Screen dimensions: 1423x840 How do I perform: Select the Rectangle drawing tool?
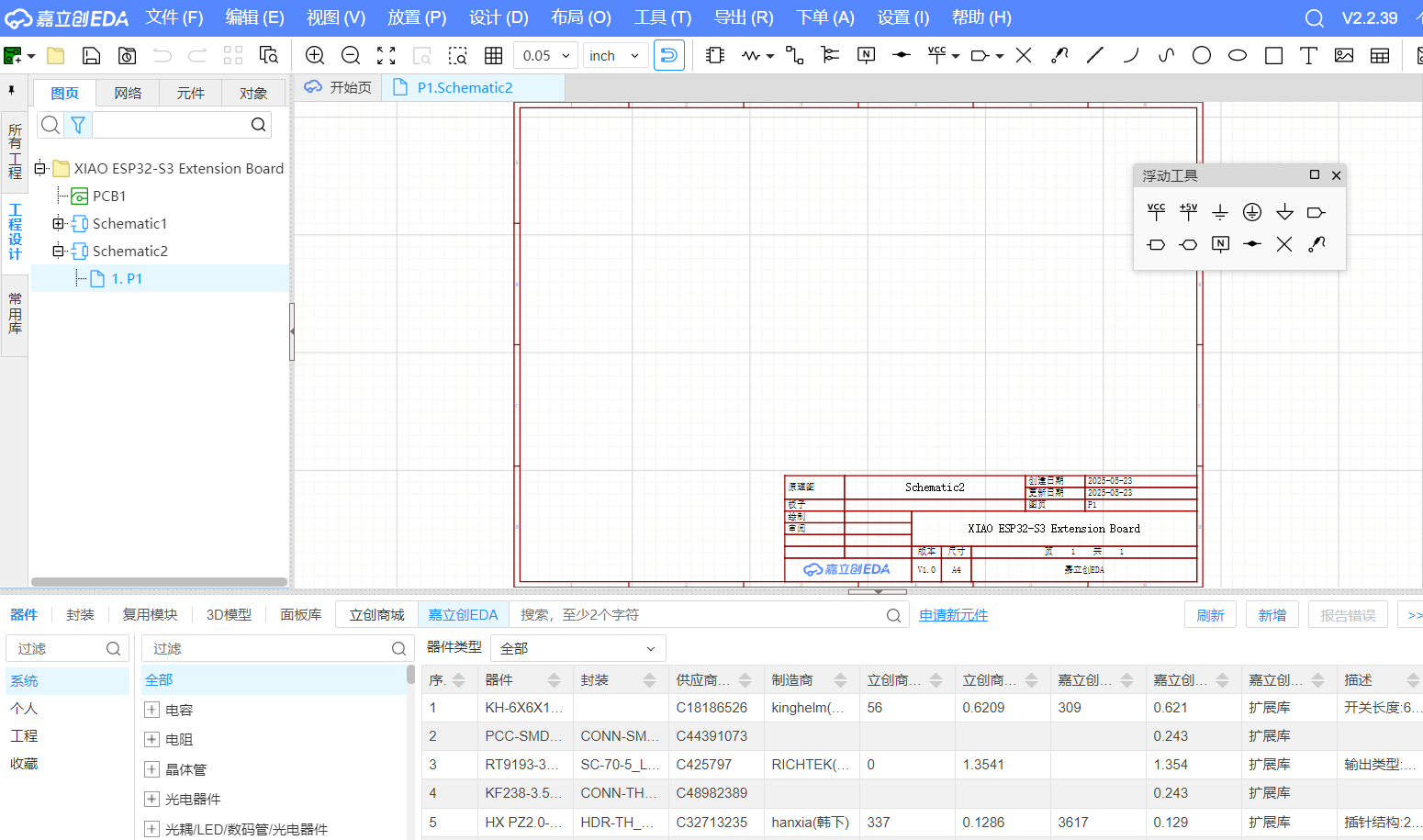pos(1273,55)
